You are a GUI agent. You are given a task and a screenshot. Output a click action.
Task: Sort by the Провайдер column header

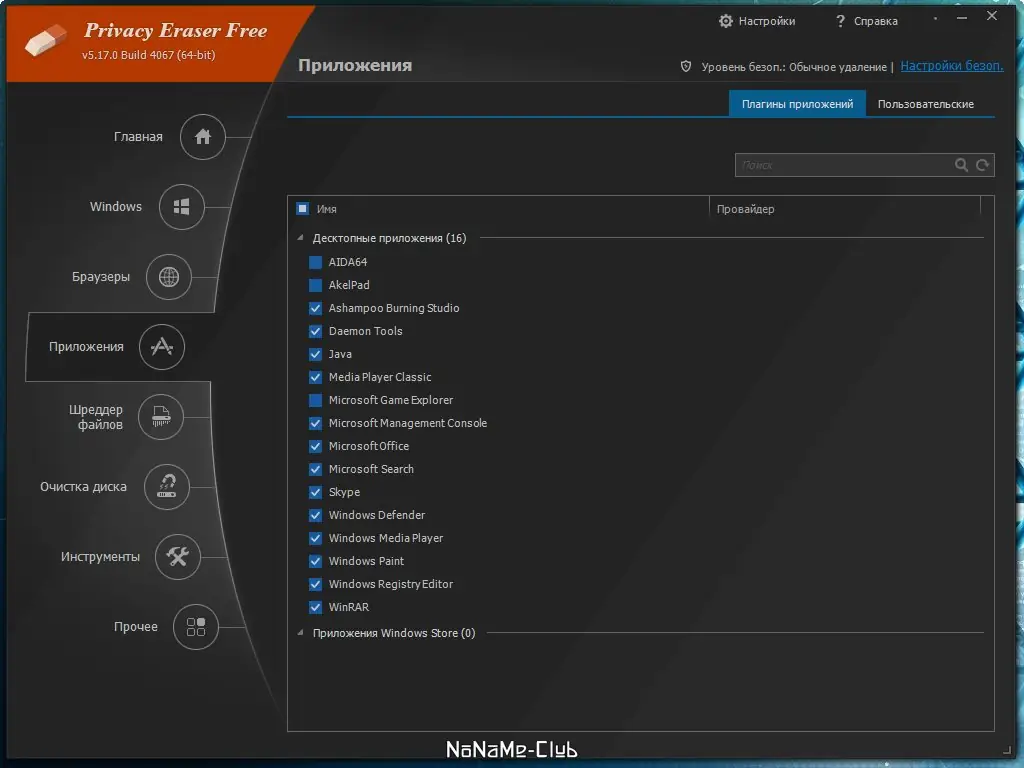pyautogui.click(x=745, y=209)
